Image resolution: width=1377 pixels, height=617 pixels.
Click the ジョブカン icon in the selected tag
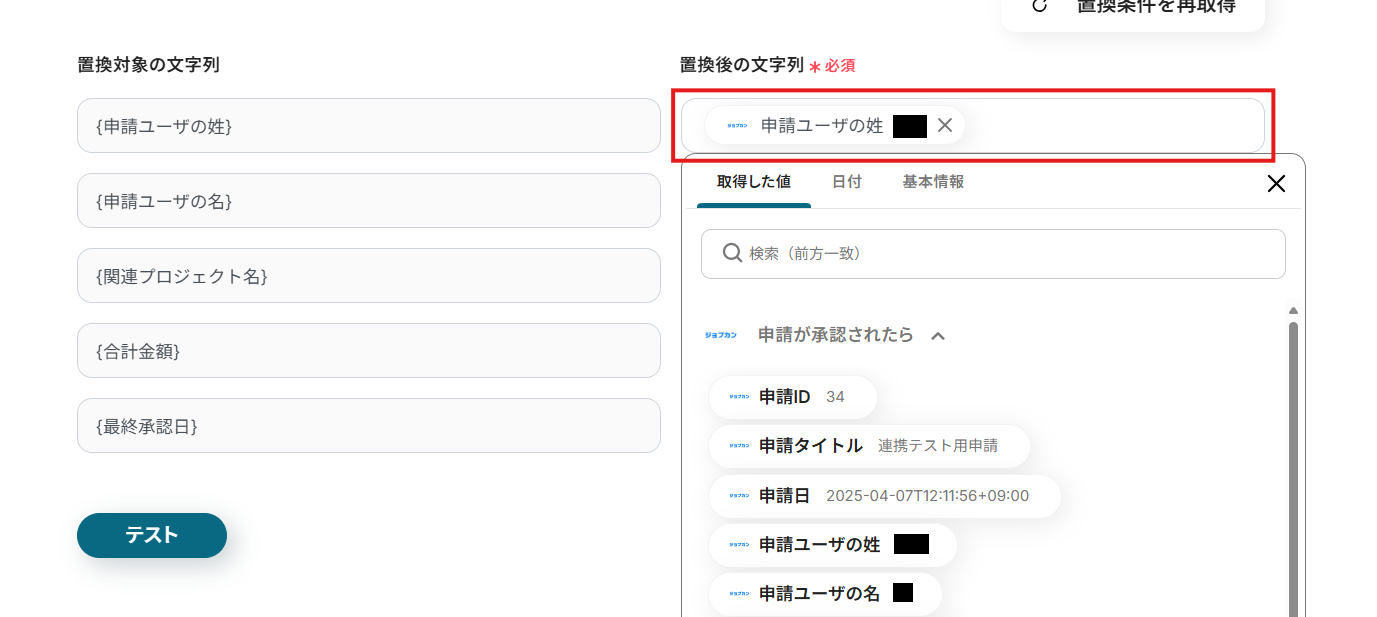738,126
